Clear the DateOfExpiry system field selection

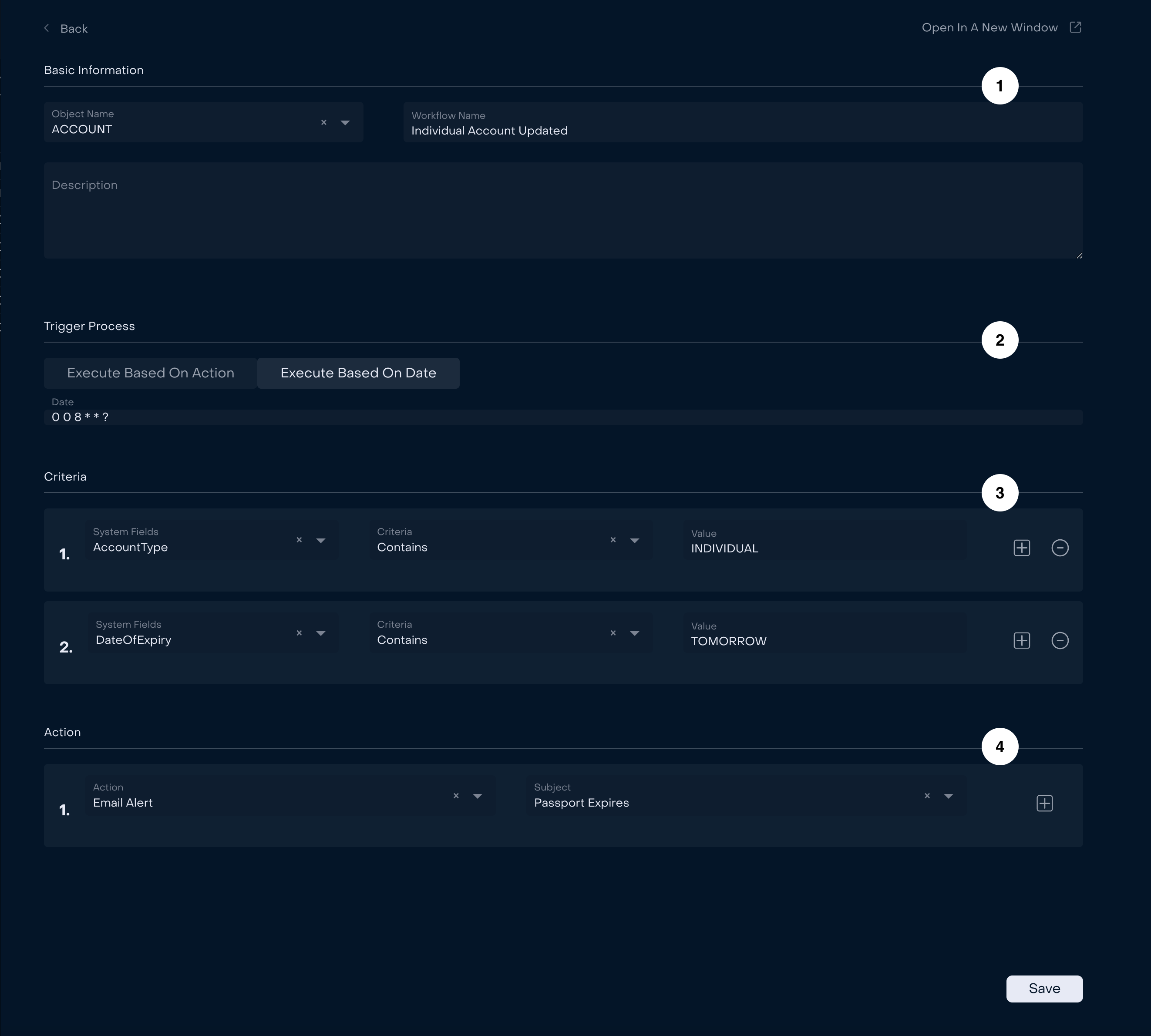tap(300, 633)
